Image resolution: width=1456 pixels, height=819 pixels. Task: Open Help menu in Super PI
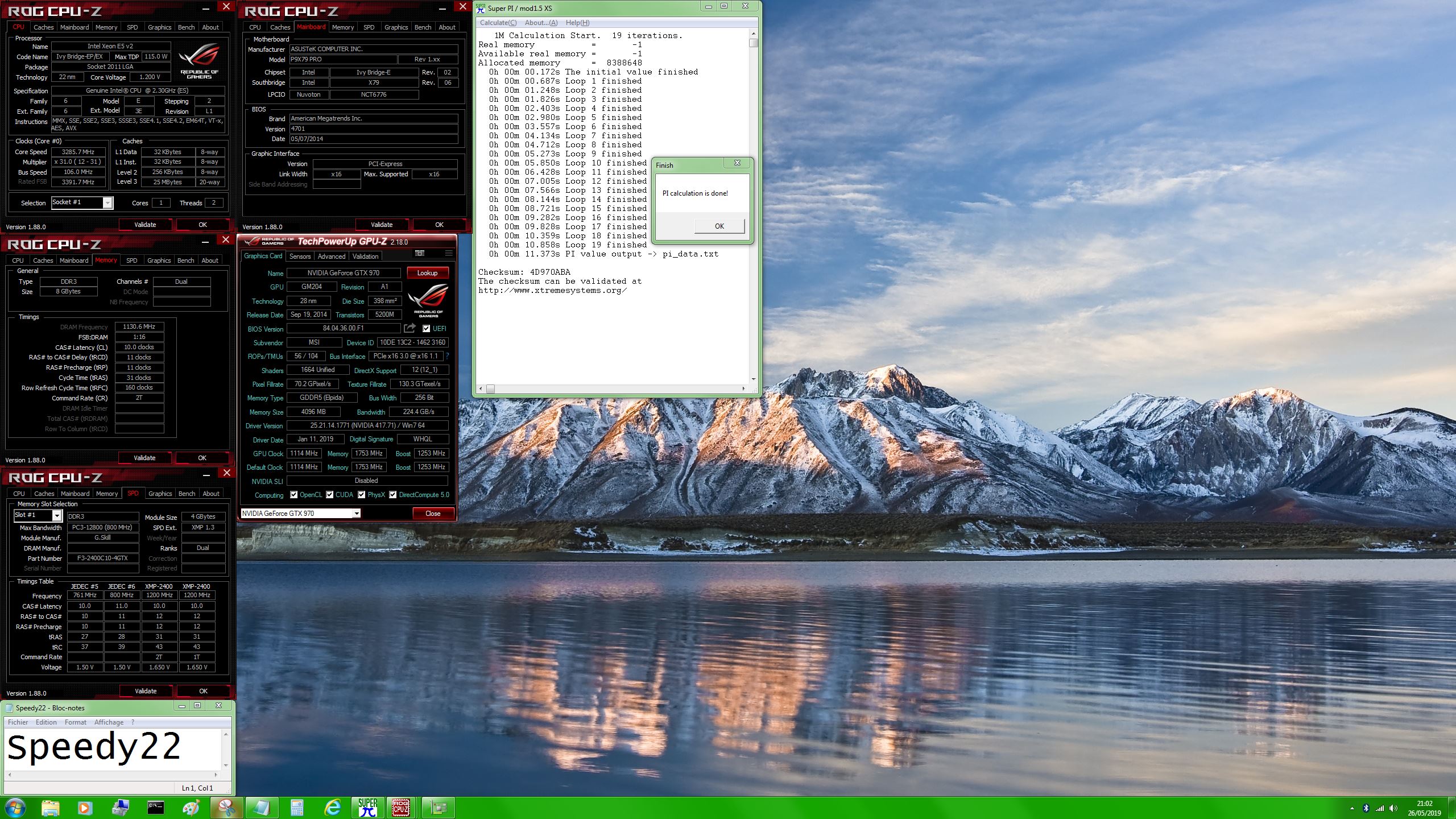coord(577,23)
